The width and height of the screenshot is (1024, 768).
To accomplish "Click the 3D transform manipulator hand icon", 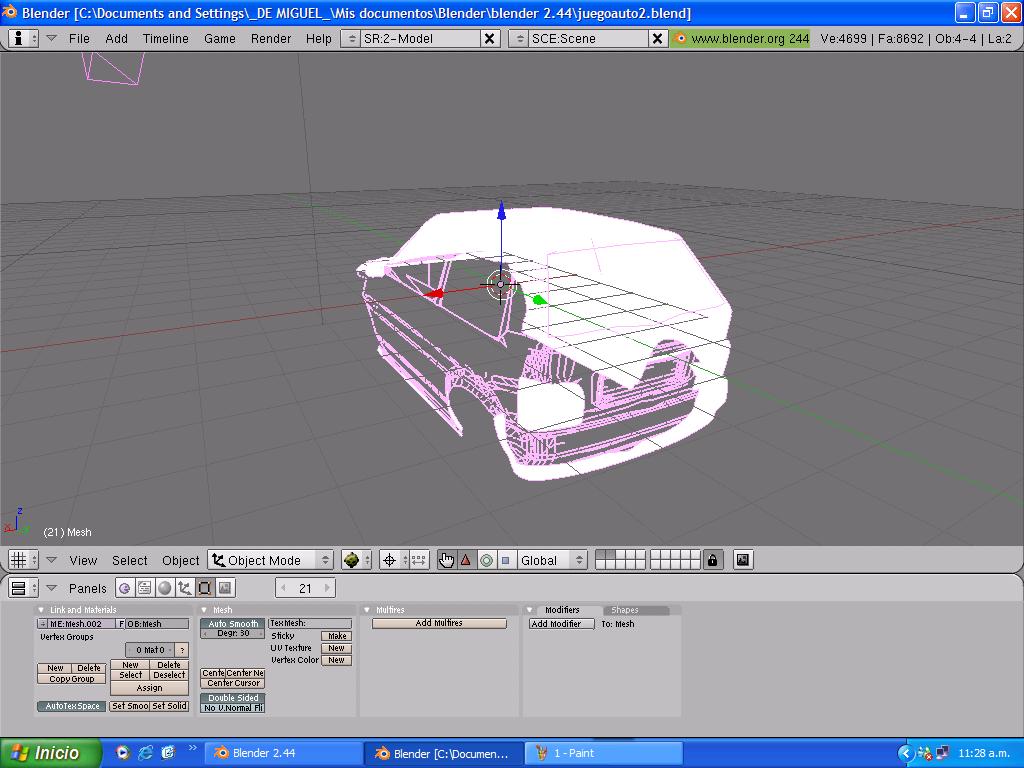I will pos(446,560).
